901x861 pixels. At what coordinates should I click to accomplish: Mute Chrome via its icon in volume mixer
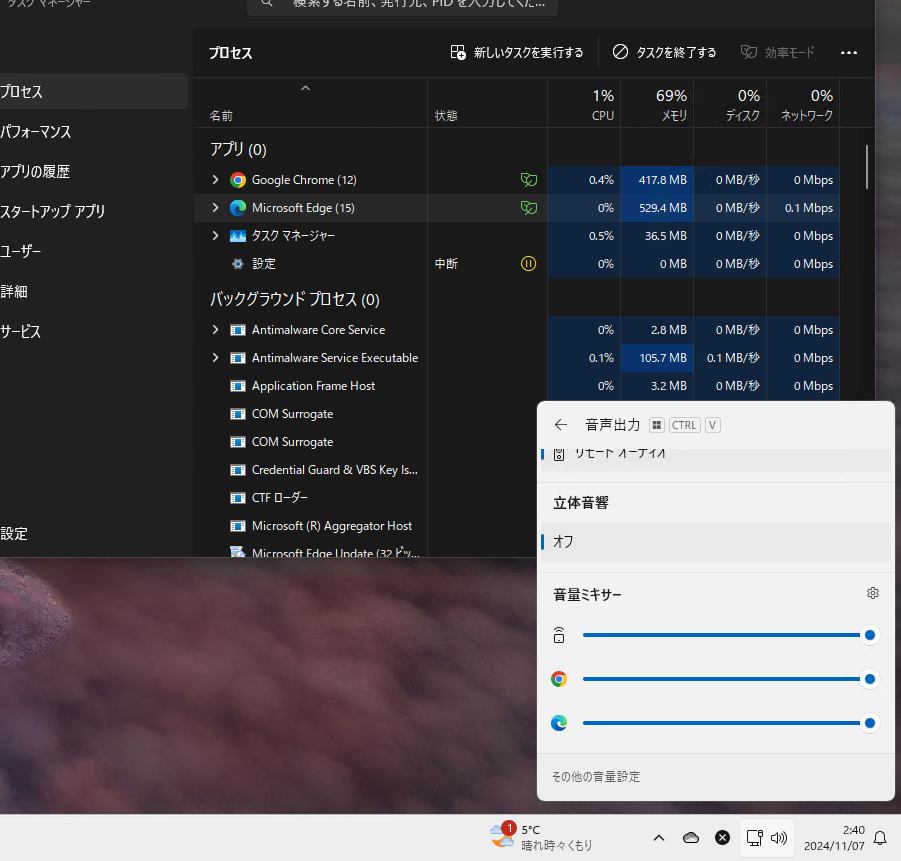[x=559, y=679]
